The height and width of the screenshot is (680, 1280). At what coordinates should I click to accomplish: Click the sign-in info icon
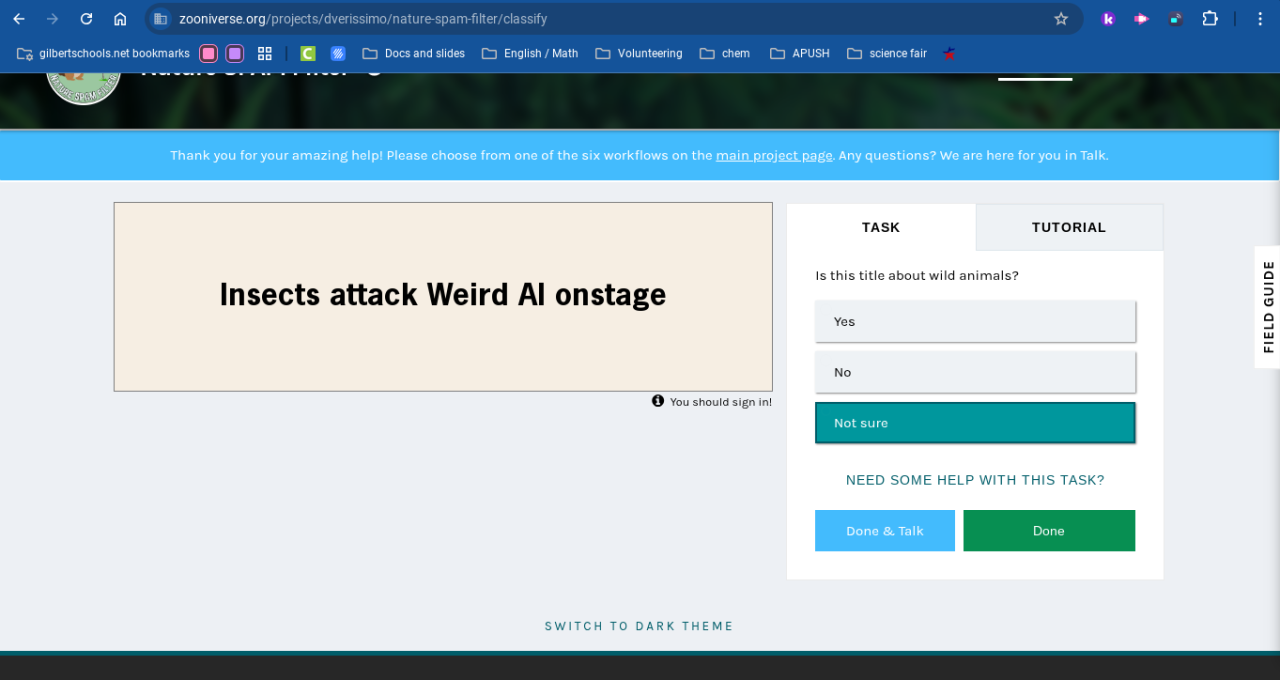coord(658,401)
